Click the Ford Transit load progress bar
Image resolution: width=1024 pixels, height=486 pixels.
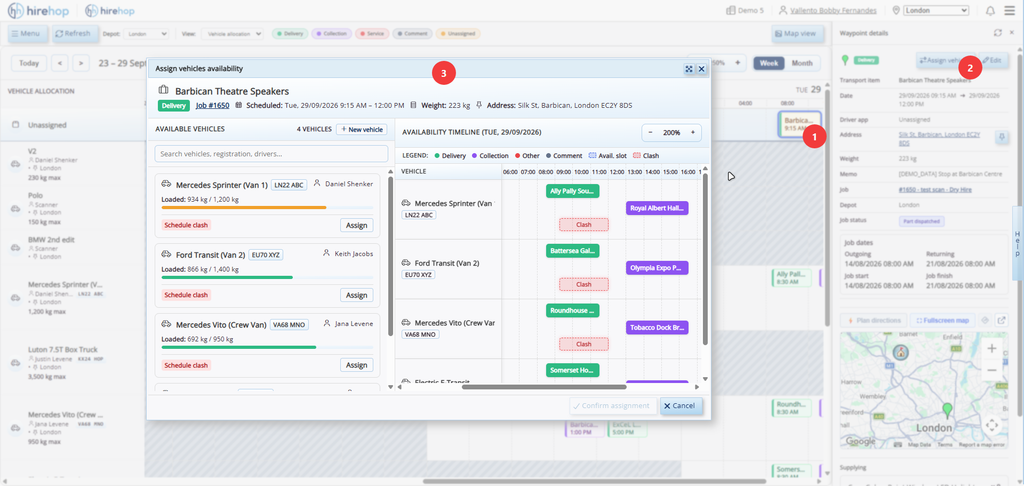click(x=267, y=277)
